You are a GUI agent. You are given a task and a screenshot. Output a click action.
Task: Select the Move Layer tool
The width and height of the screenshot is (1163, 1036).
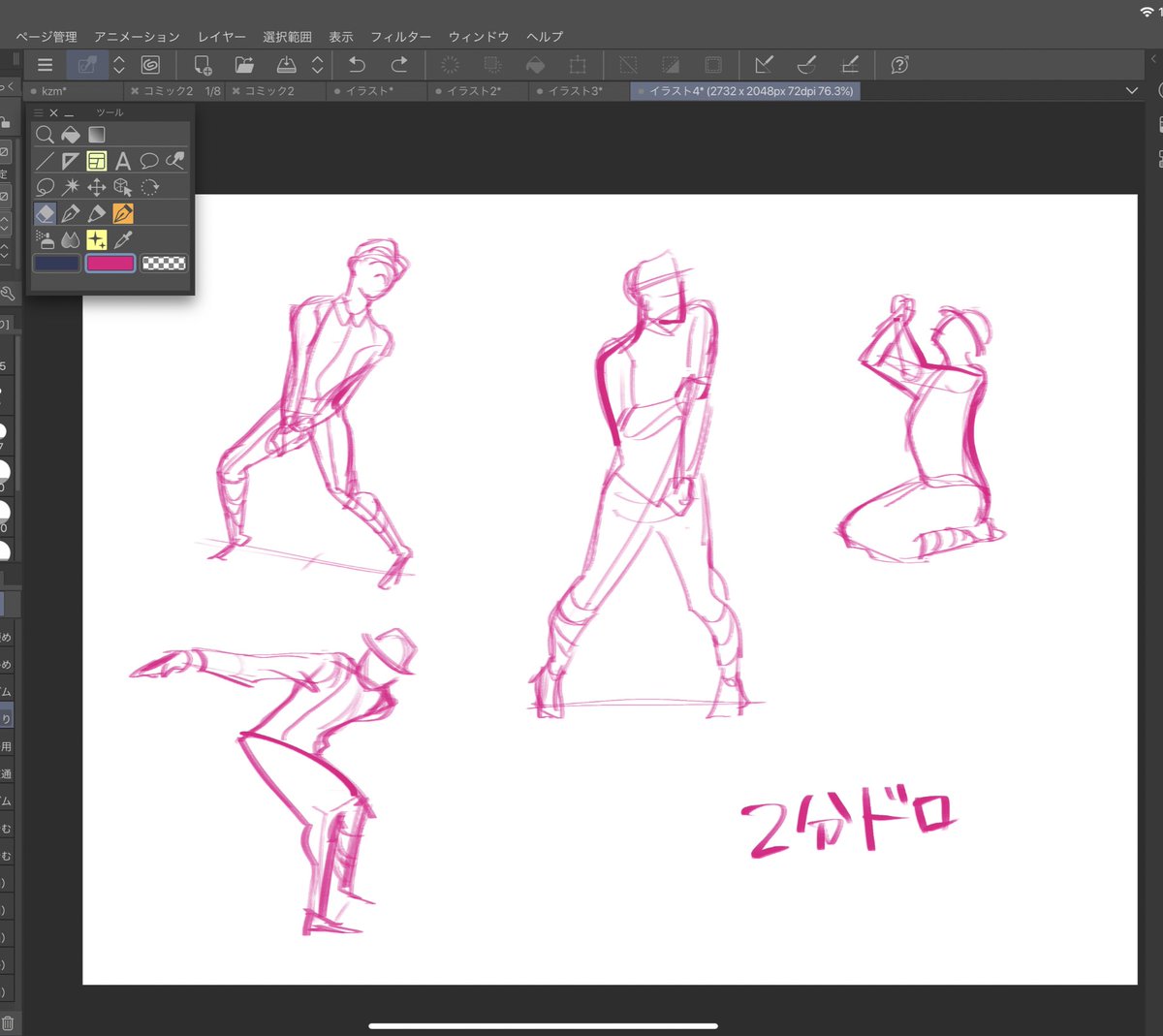(x=97, y=187)
